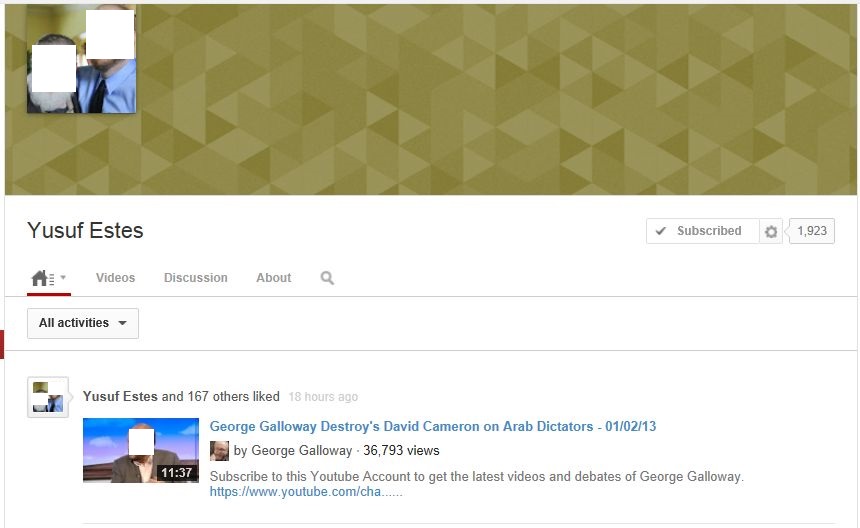Click the Yusuf Estes channel title heading

[85, 231]
